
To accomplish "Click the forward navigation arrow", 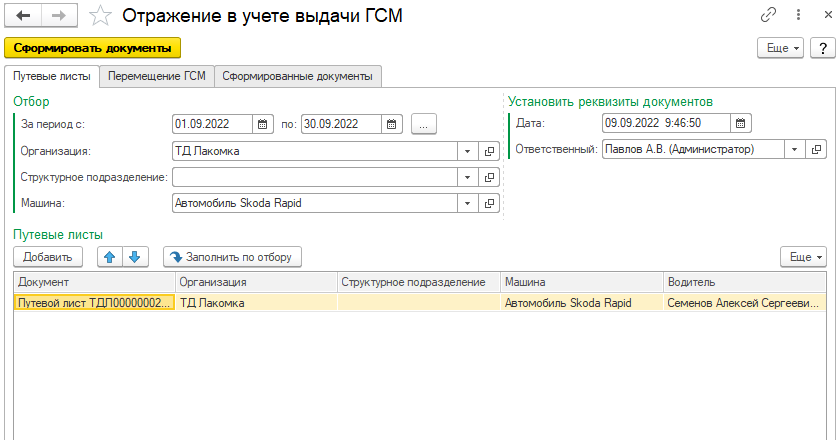I will (58, 15).
